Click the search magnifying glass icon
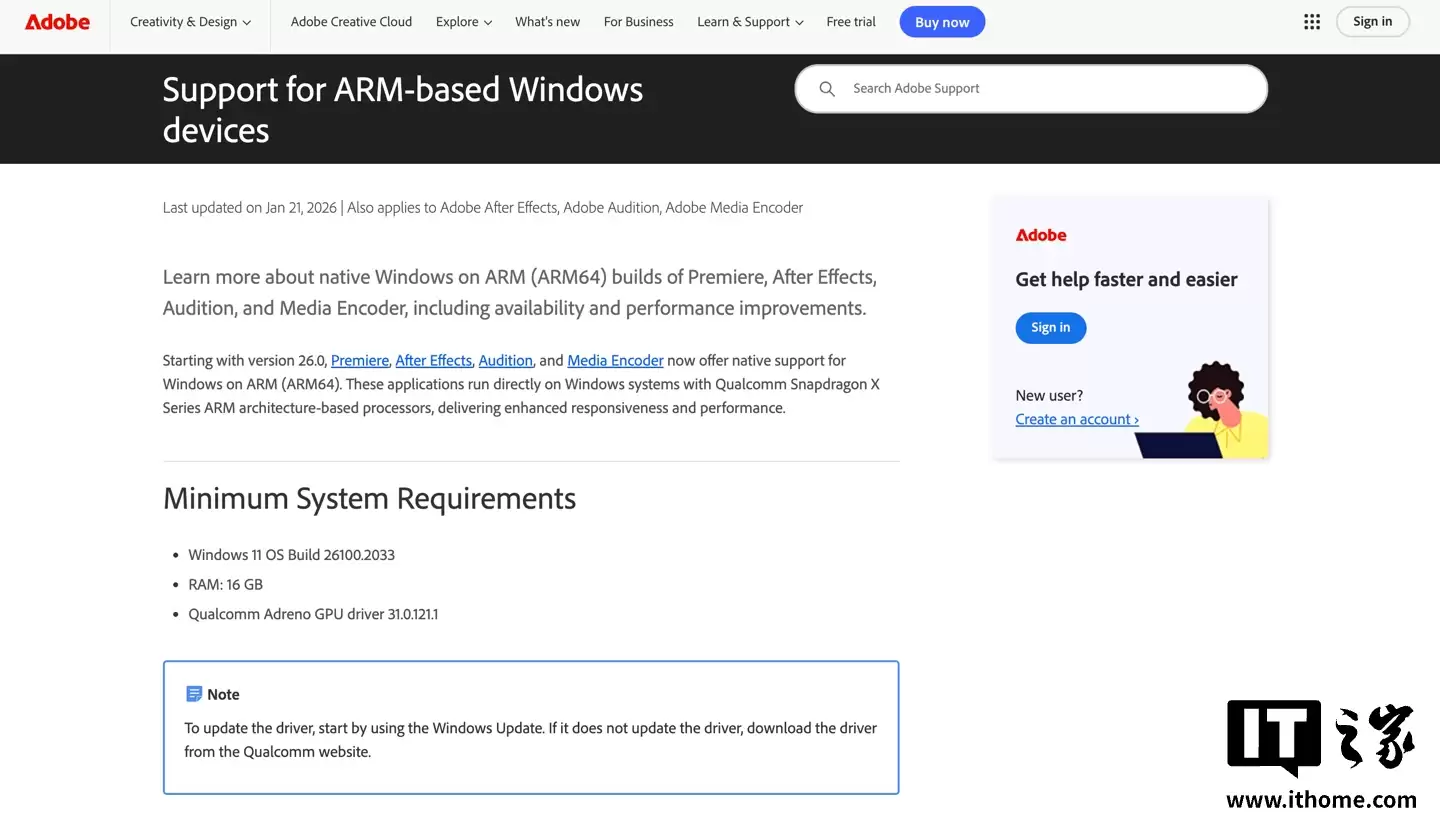Viewport: 1440px width, 828px height. 827,88
